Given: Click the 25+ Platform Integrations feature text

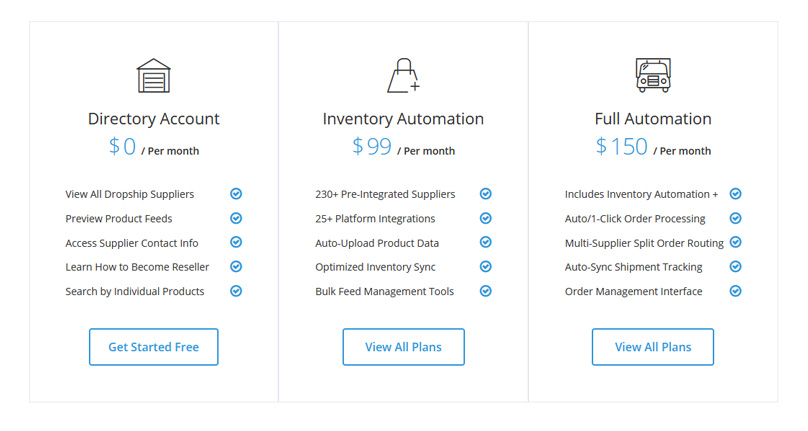Looking at the screenshot, I should point(375,218).
